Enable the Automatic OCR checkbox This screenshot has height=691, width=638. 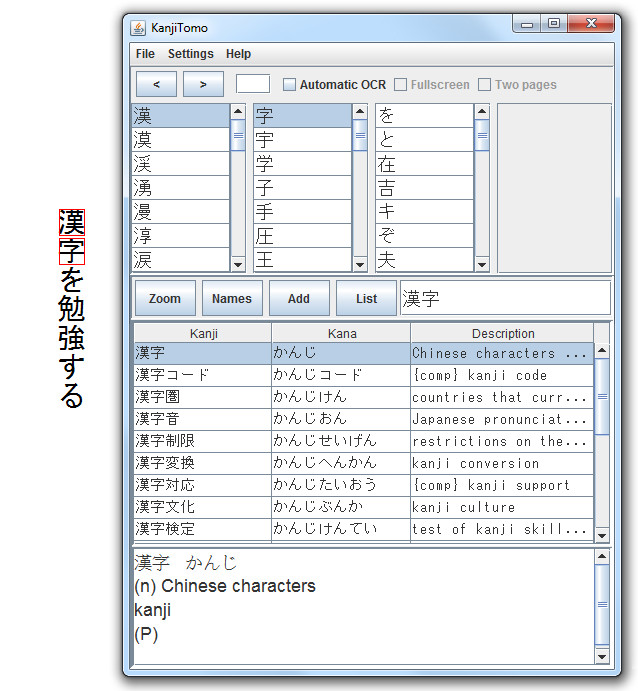coord(289,85)
